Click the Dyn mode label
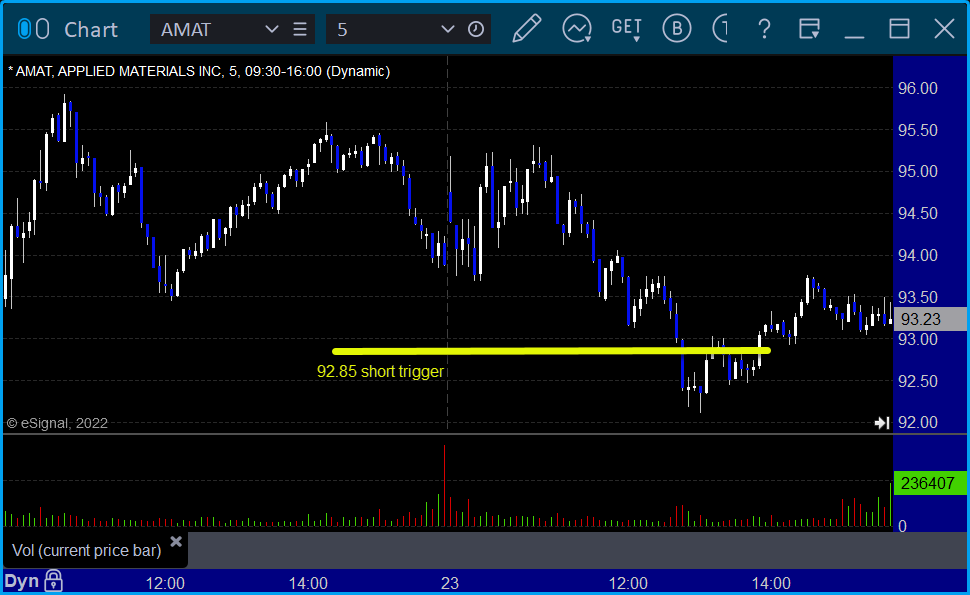The height and width of the screenshot is (595, 970). tap(22, 581)
